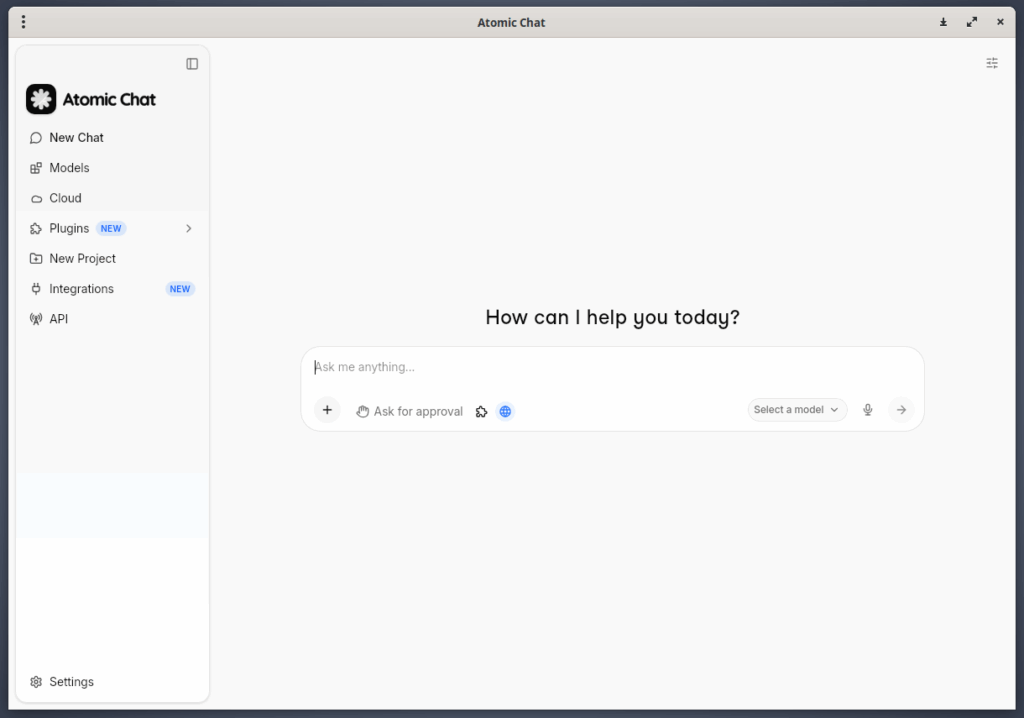Click the expand-arrows maximize icon in title bar
This screenshot has height=718, width=1024.
click(x=972, y=22)
